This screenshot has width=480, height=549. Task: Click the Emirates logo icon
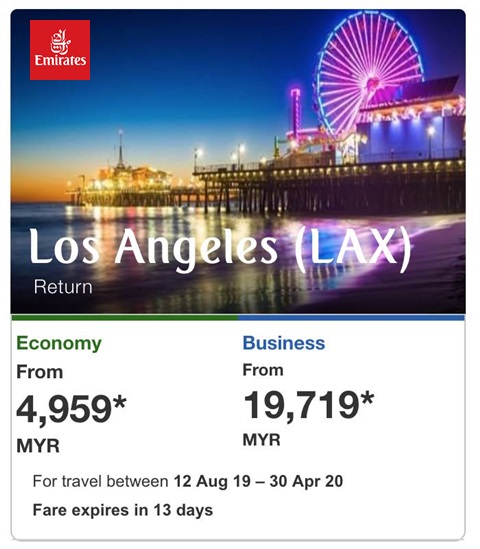60,50
